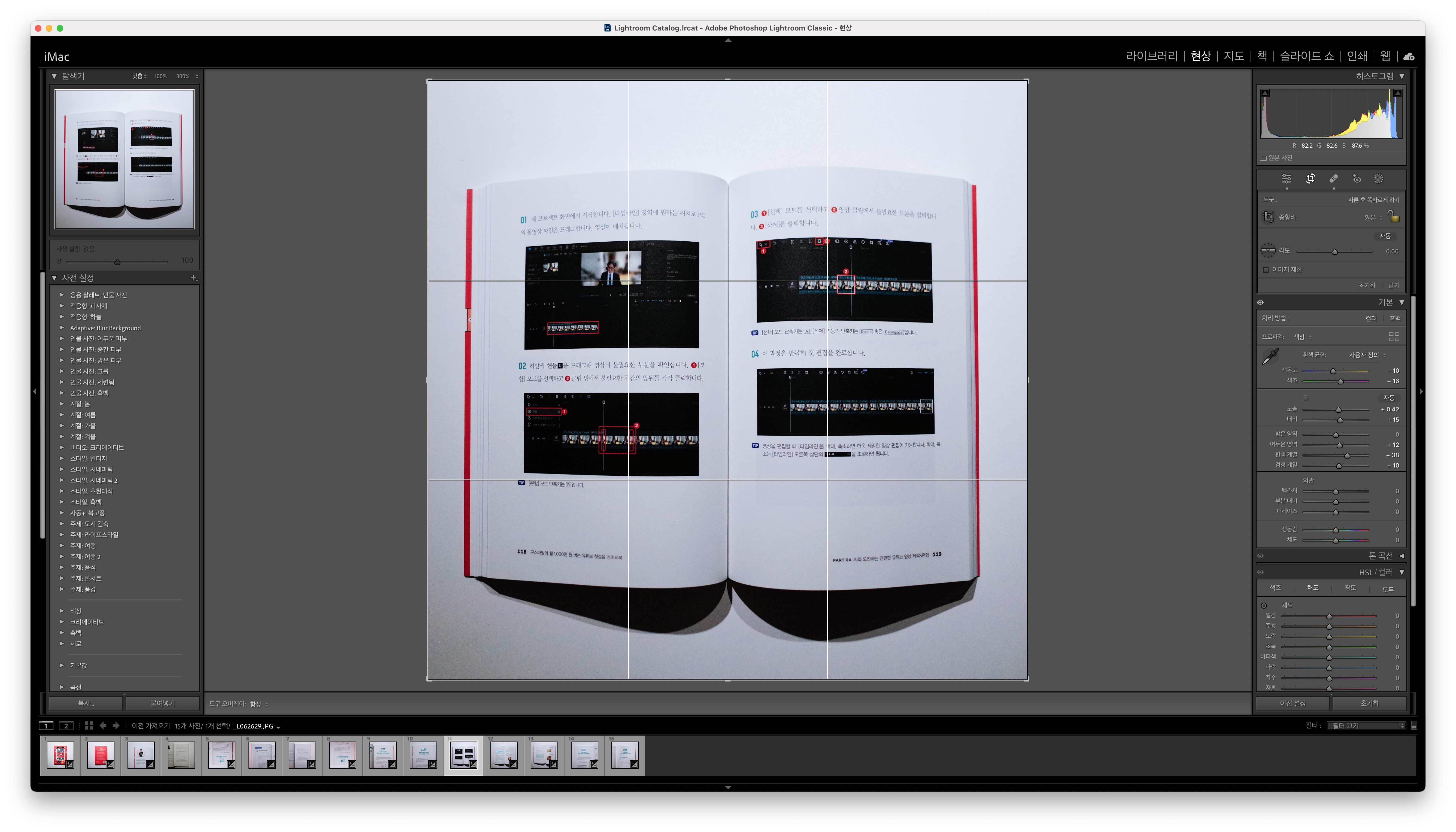Click the Edit sliders icon
This screenshot has height=832, width=1456.
coord(1286,179)
